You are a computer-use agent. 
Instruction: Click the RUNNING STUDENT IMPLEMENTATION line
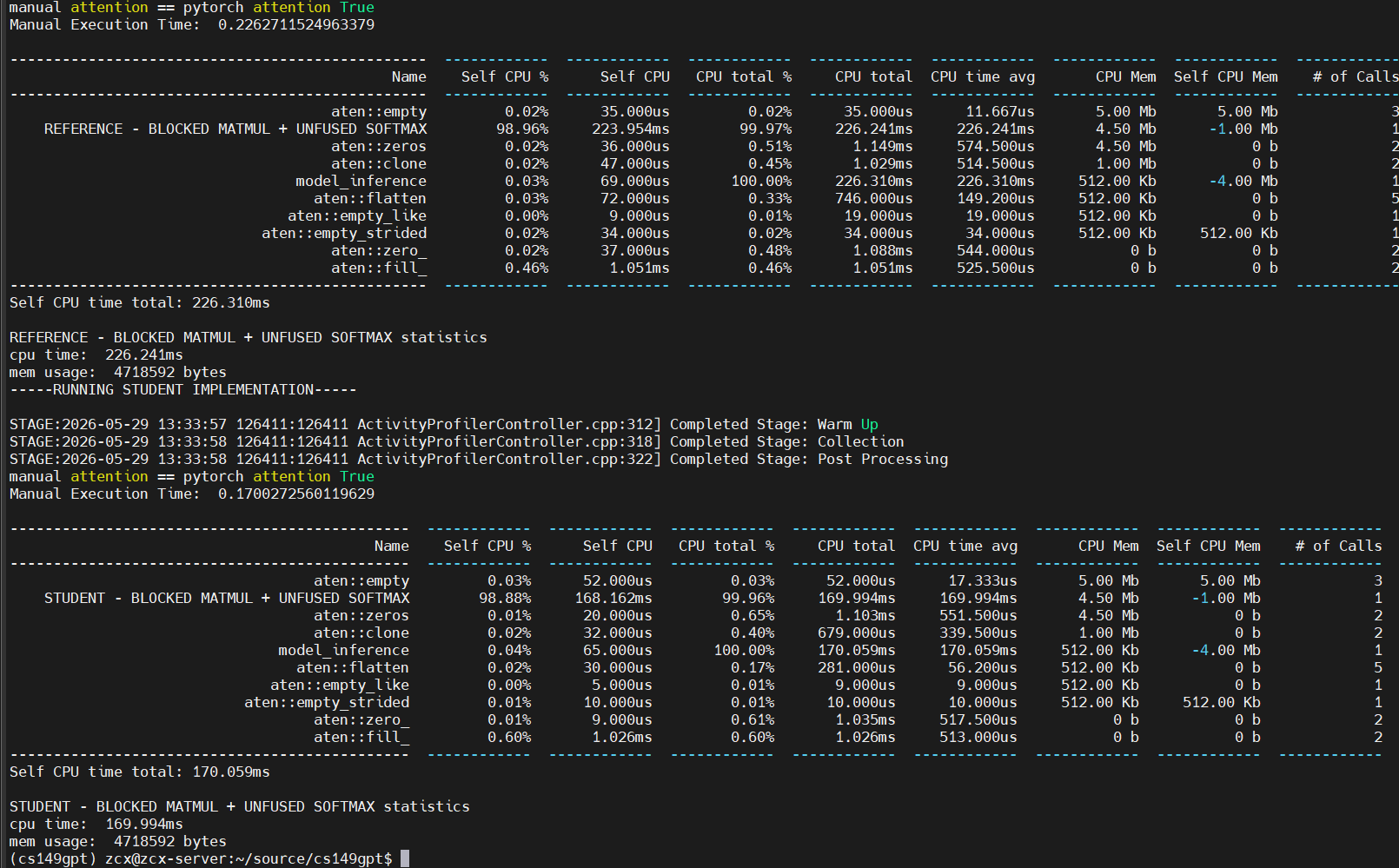click(183, 389)
